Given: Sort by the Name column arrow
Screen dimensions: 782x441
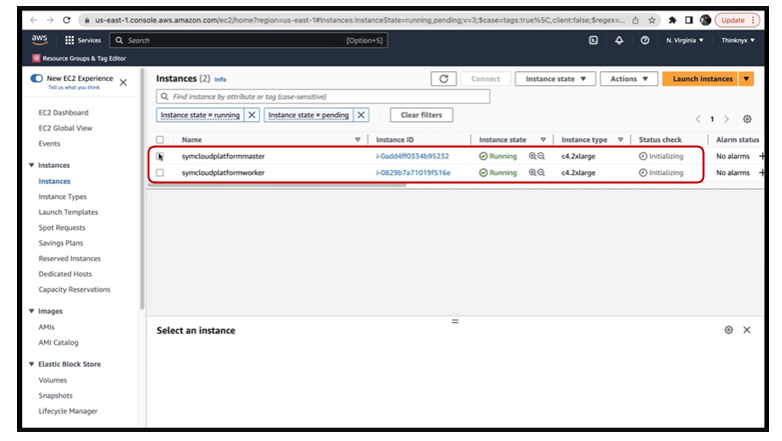Looking at the screenshot, I should (358, 140).
